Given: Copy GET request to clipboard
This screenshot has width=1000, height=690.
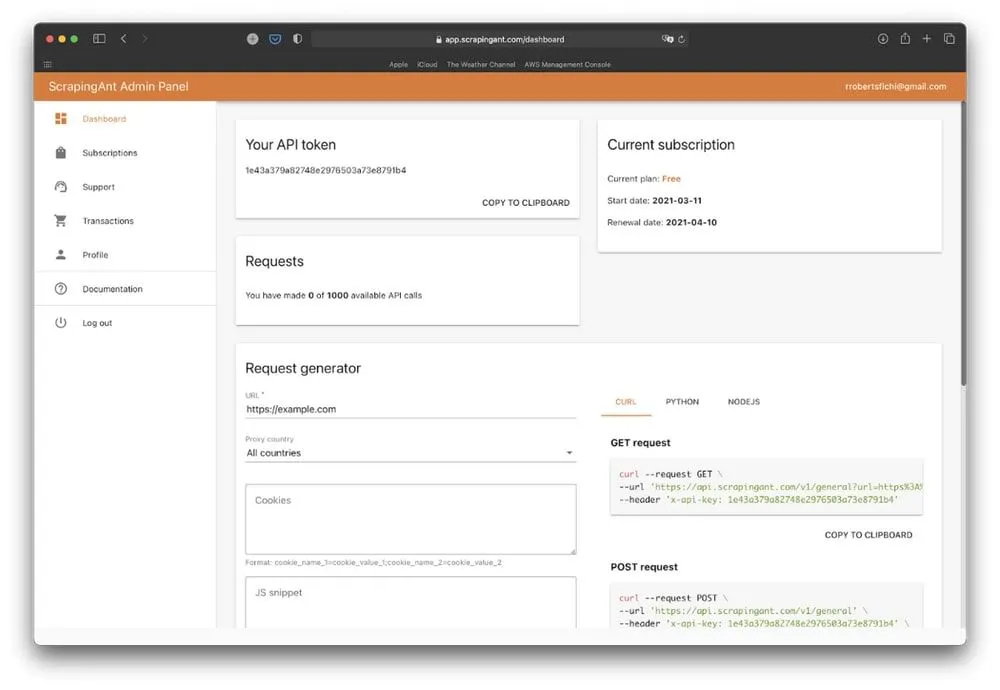Looking at the screenshot, I should pos(868,535).
